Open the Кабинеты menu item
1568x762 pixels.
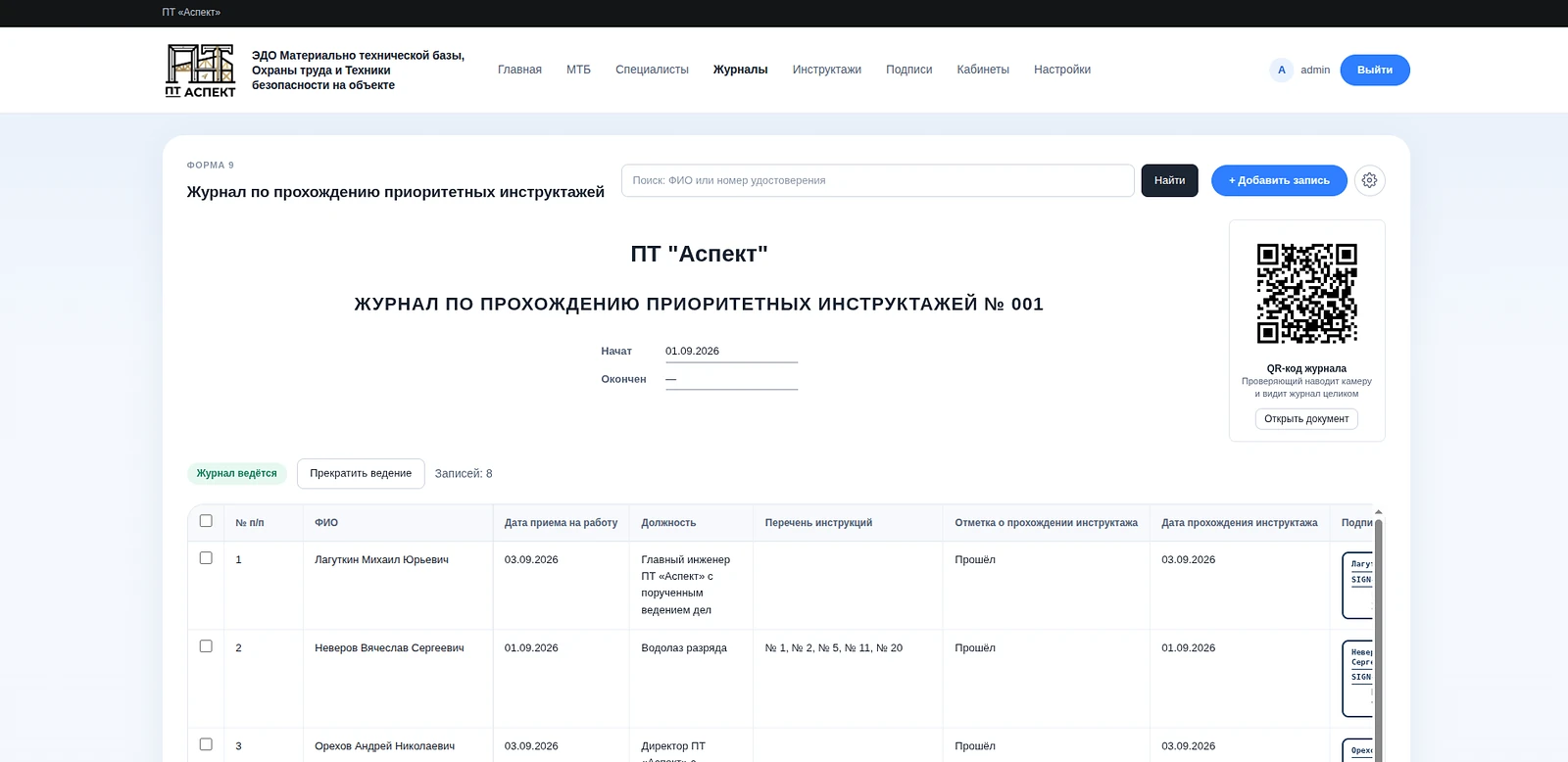click(x=983, y=70)
